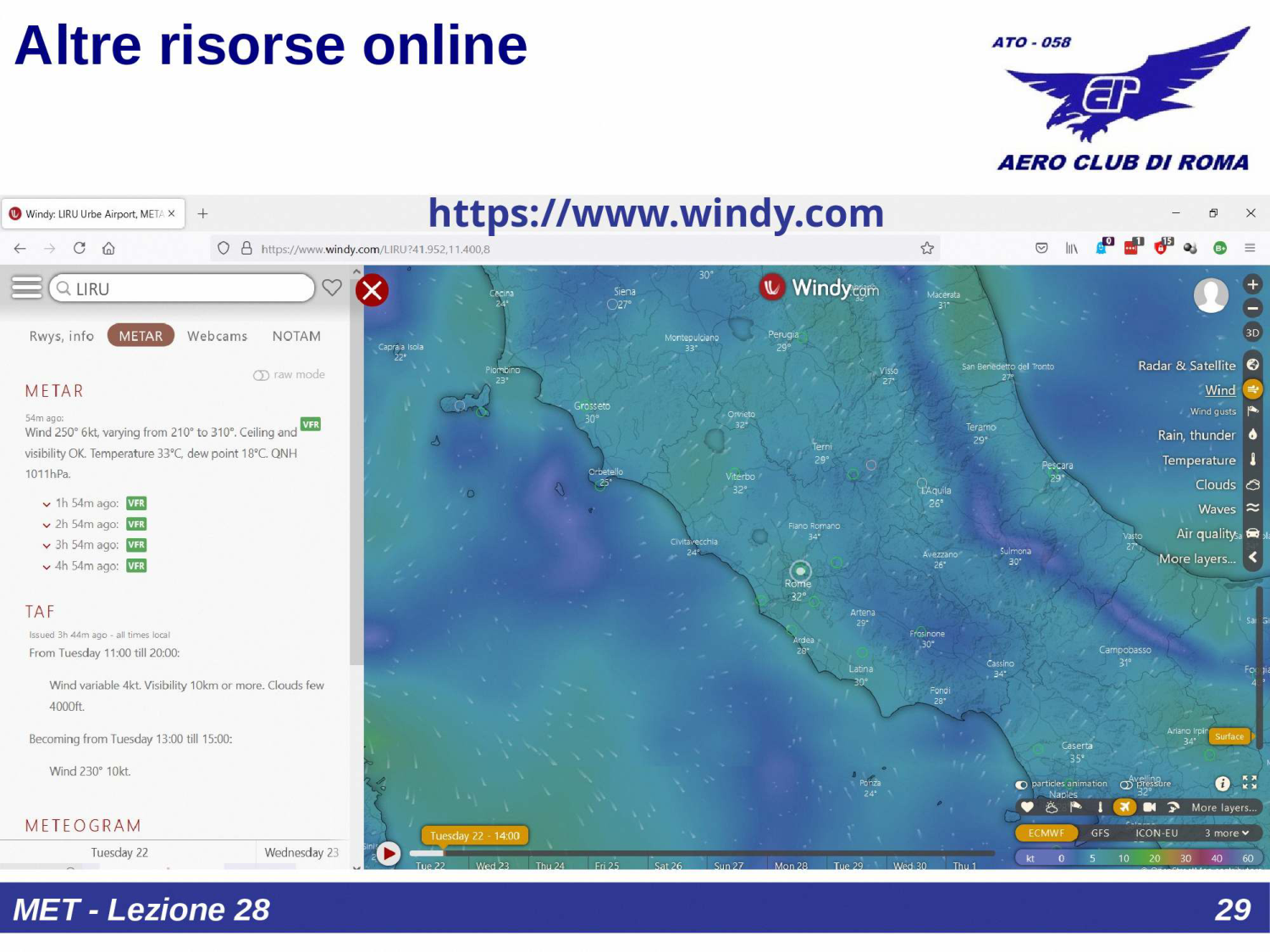Show paragliding spots POI icon
This screenshot has height=952, width=1270.
(1173, 807)
